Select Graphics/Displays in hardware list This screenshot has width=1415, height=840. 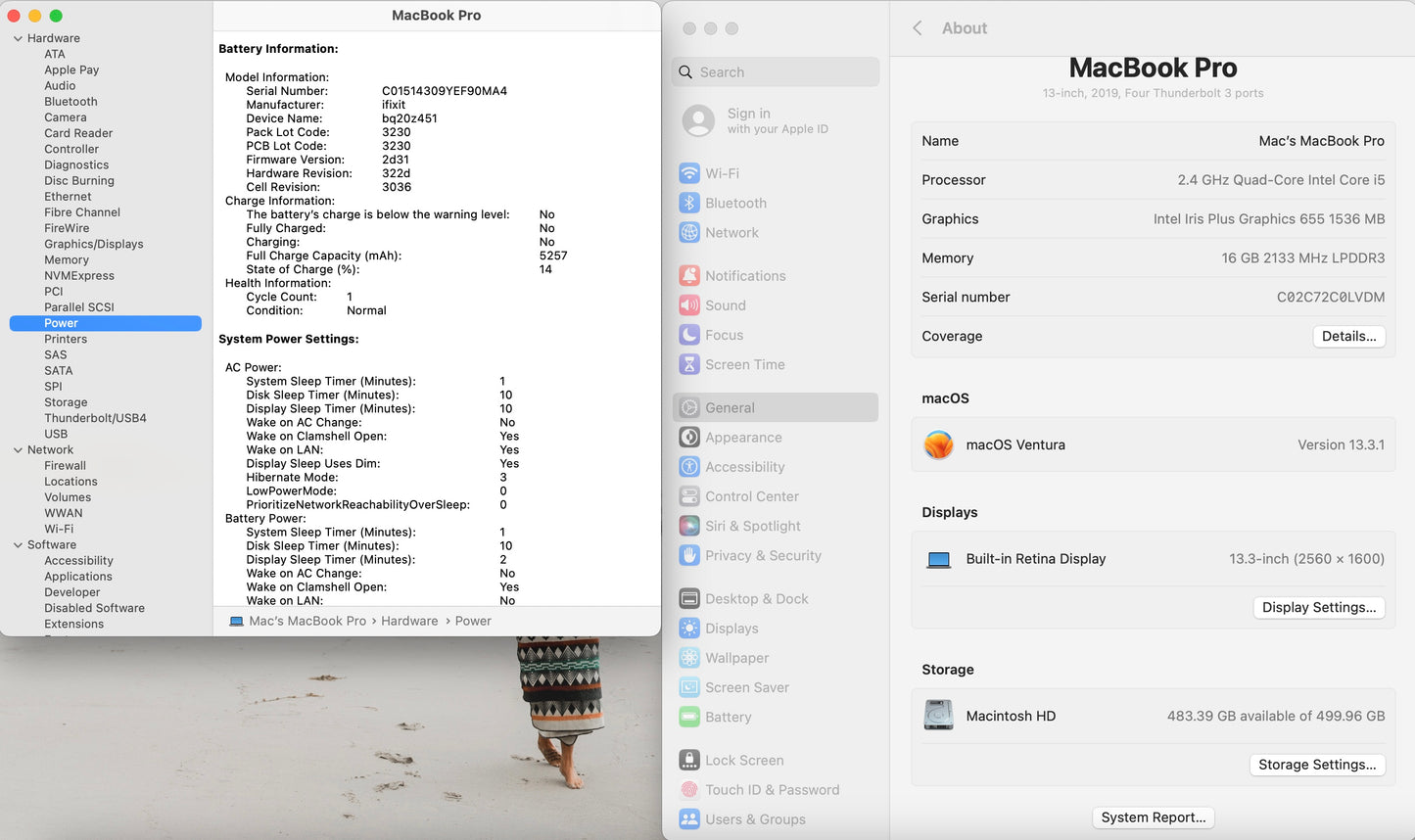pos(94,244)
